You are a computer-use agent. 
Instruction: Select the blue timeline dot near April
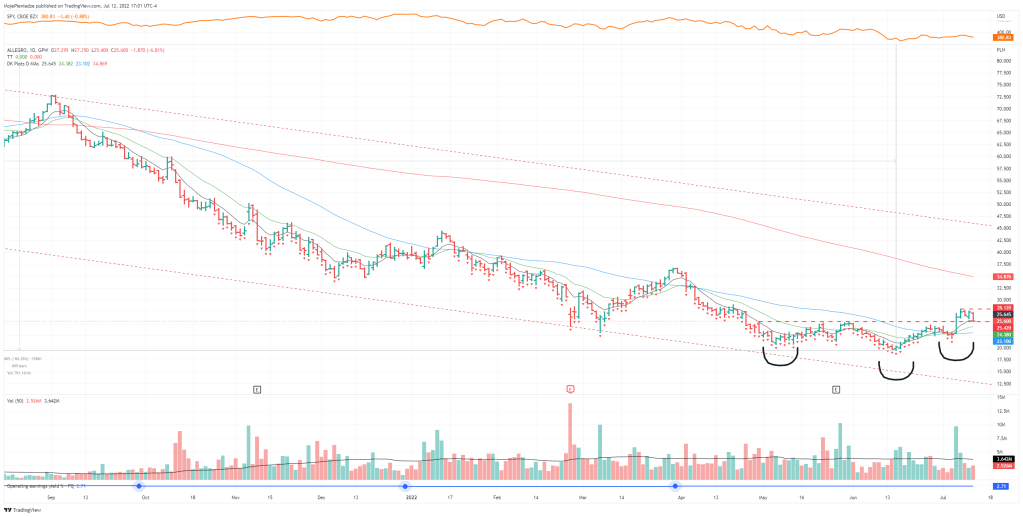click(676, 486)
